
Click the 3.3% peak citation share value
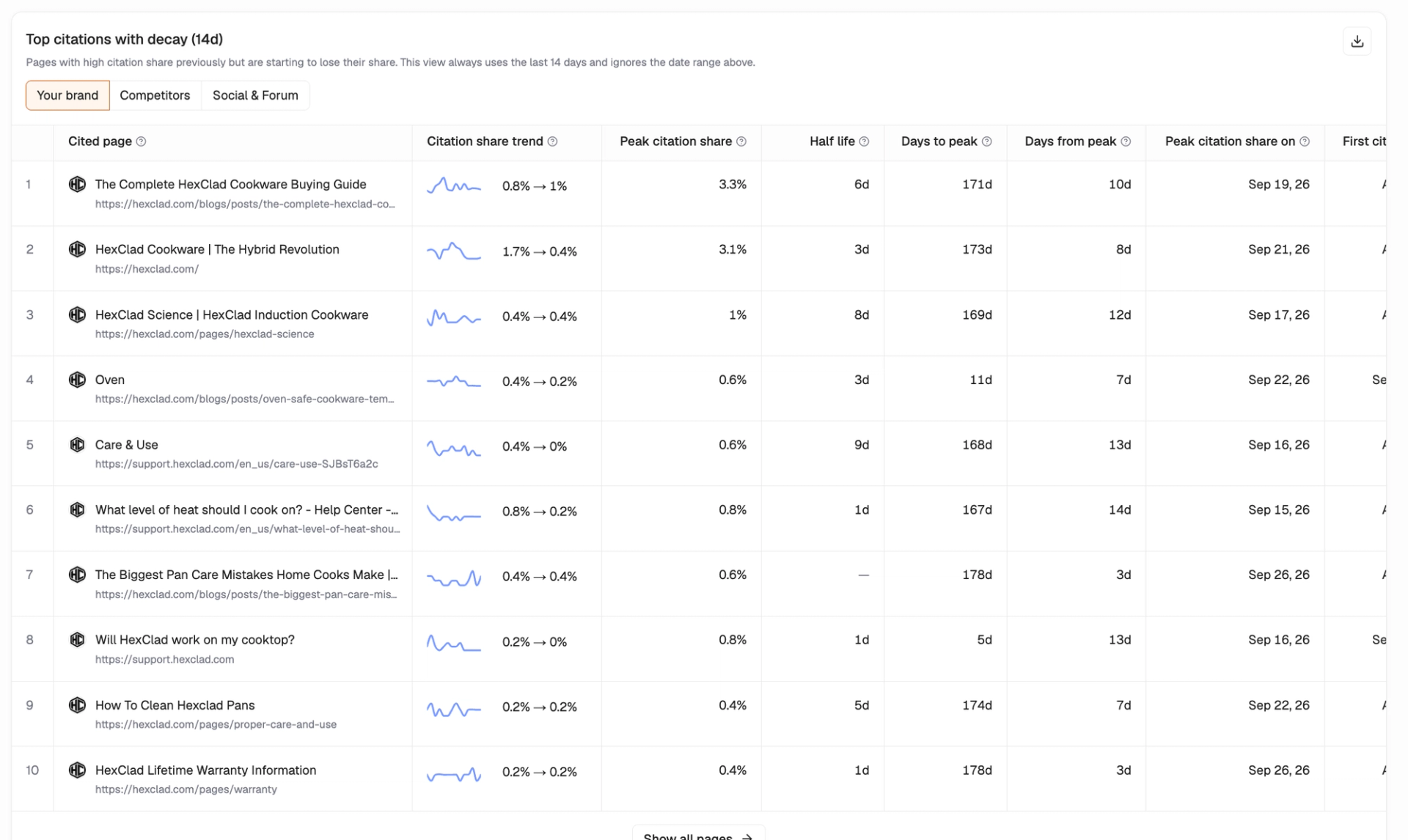[x=733, y=185]
